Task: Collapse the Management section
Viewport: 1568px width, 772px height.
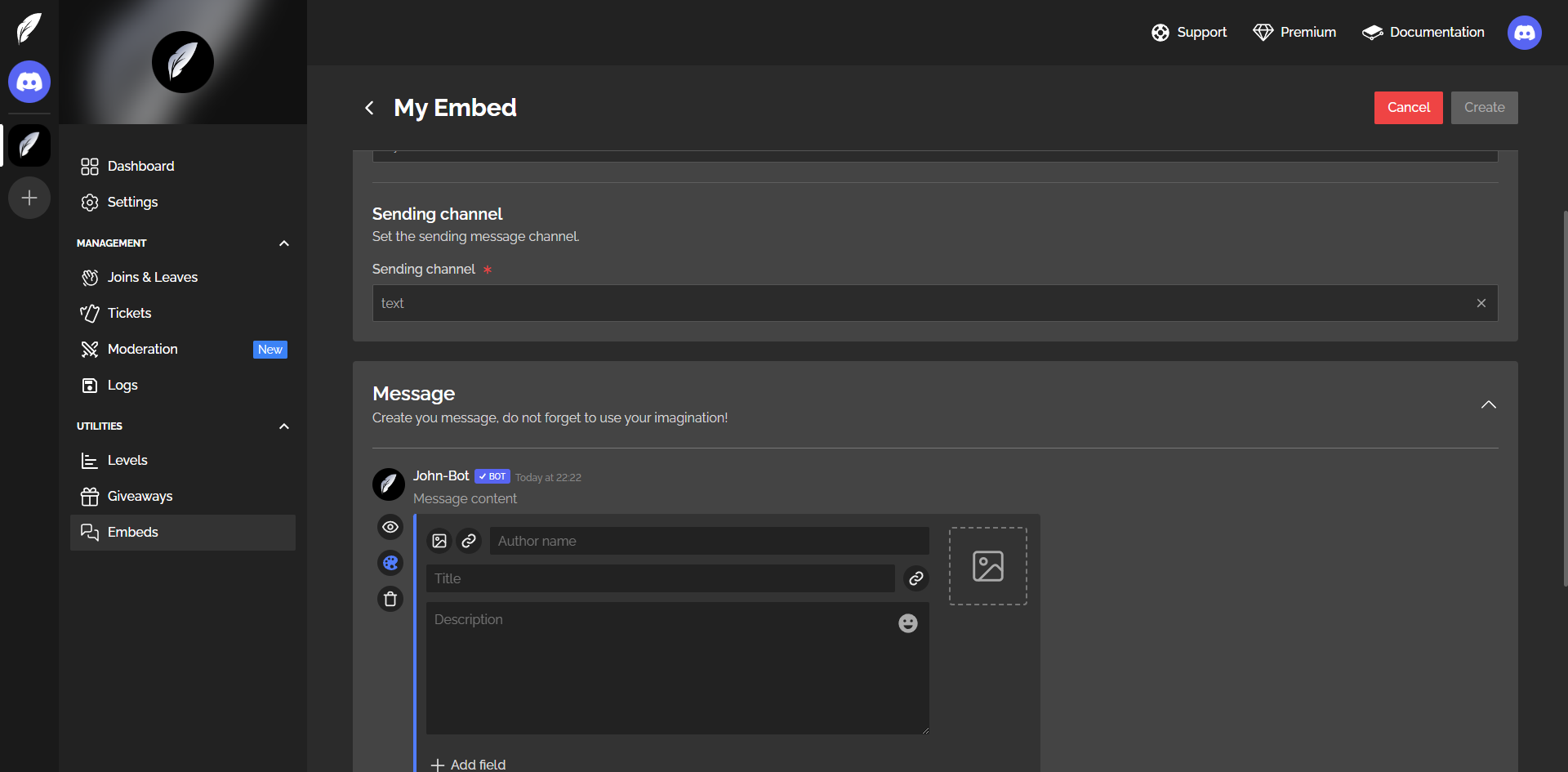Action: 284,243
